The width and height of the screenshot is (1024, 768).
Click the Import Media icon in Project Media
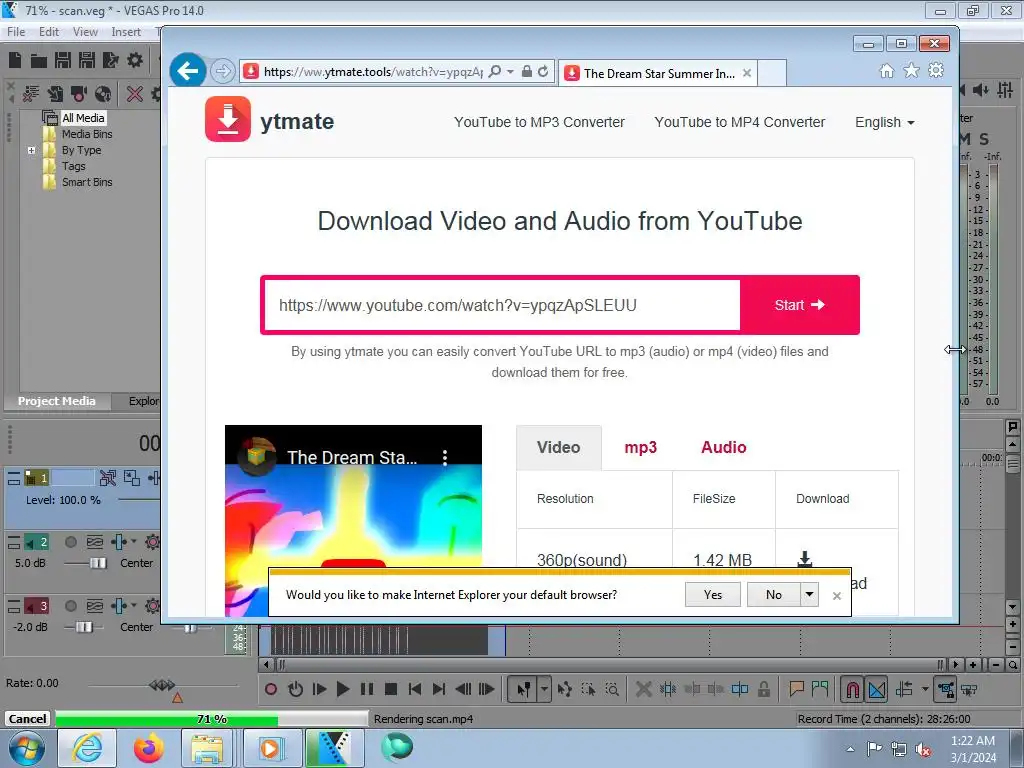tap(55, 94)
